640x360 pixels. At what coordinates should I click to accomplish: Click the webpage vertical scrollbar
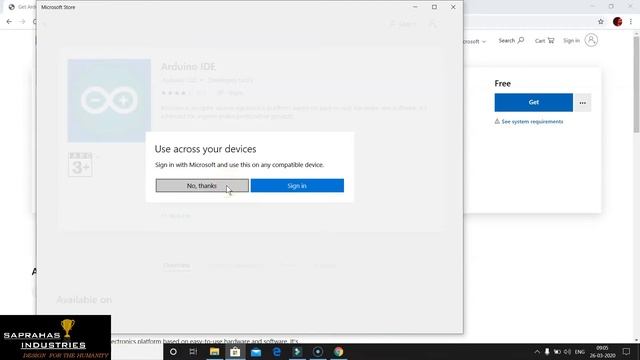click(x=636, y=85)
